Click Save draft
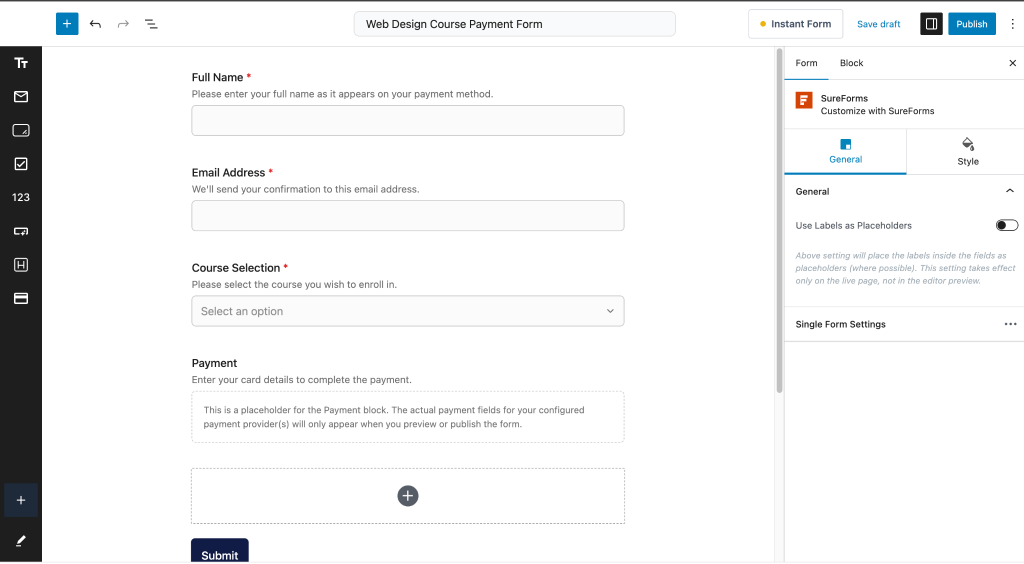The height and width of the screenshot is (564, 1024). (x=878, y=24)
